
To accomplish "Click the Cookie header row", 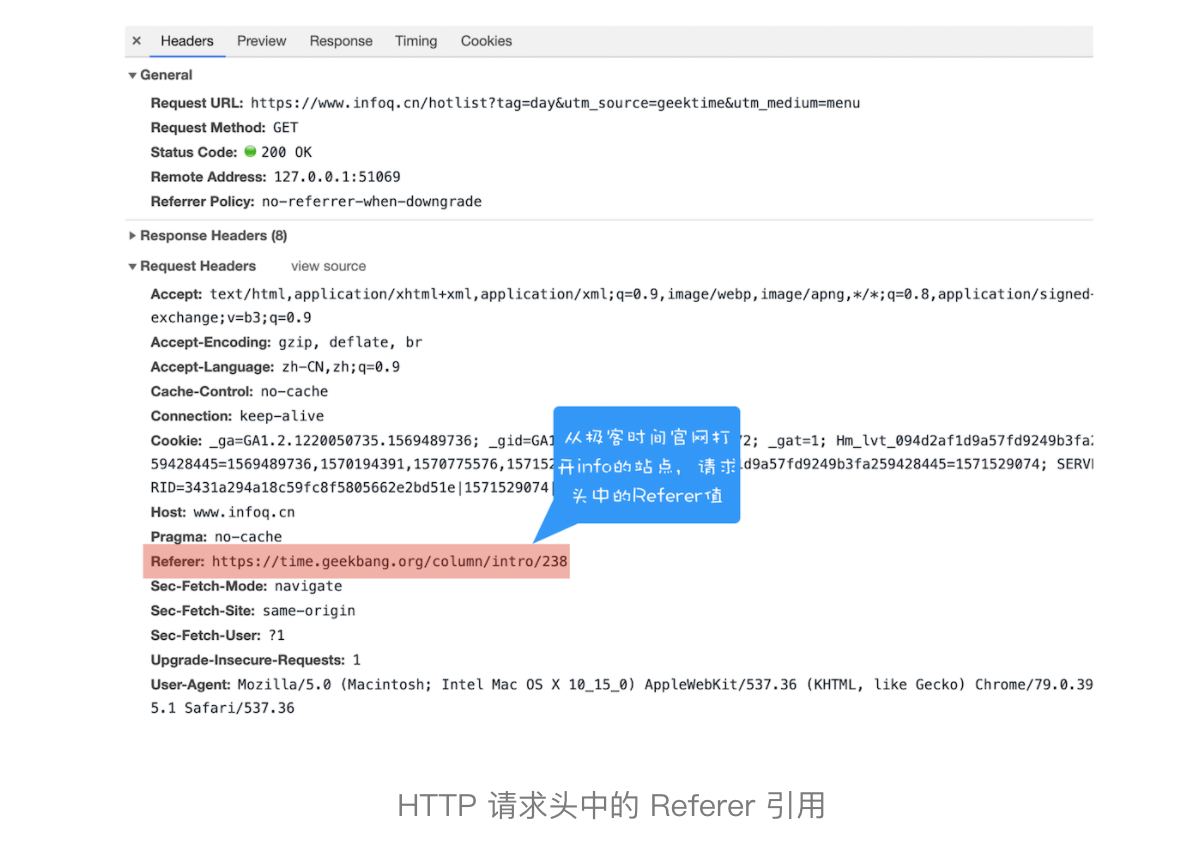I will click(x=621, y=464).
